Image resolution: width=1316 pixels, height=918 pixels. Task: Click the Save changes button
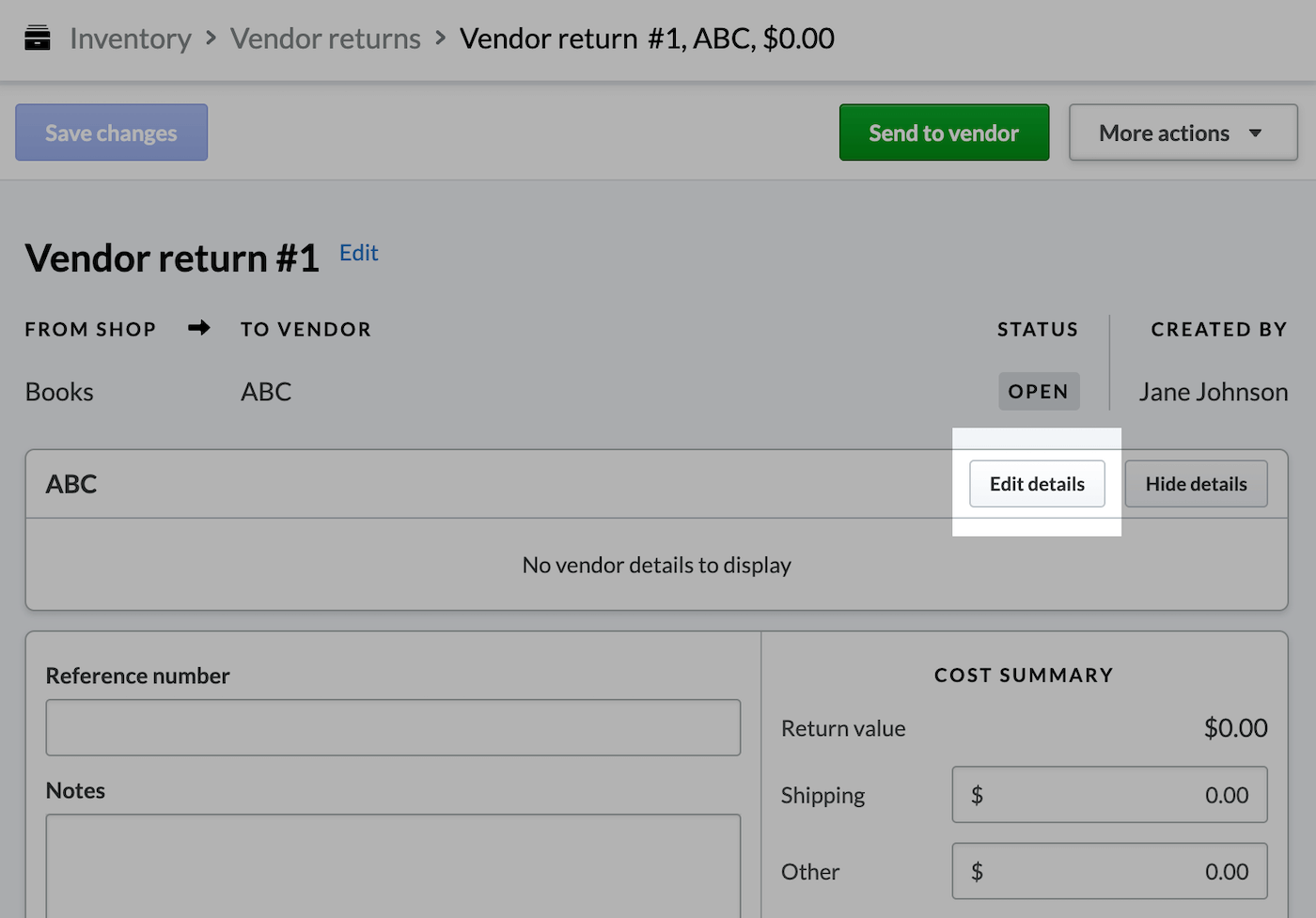coord(111,132)
